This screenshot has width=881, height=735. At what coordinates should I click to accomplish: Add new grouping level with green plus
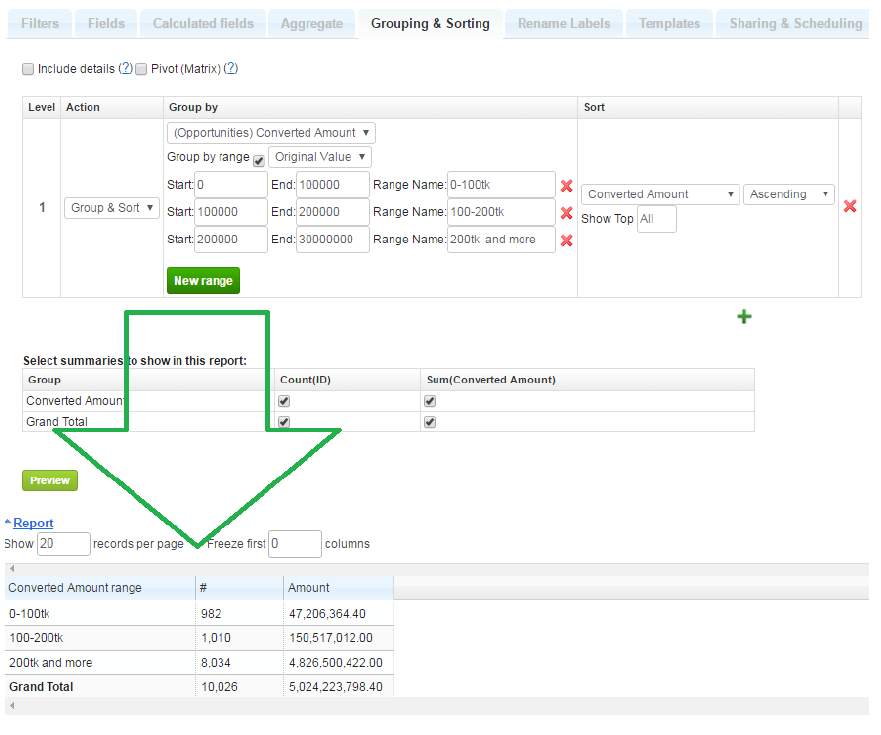point(744,317)
